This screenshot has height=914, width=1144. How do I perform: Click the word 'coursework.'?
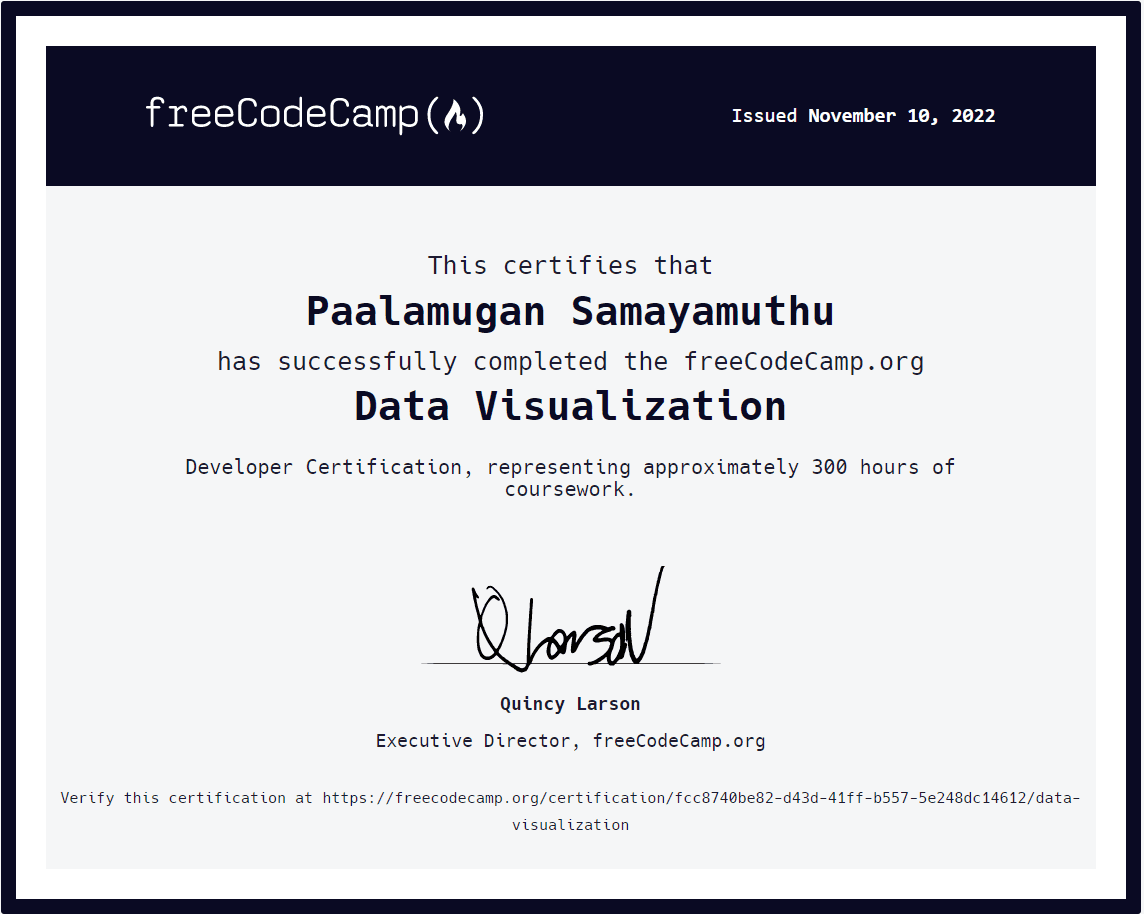(x=570, y=489)
